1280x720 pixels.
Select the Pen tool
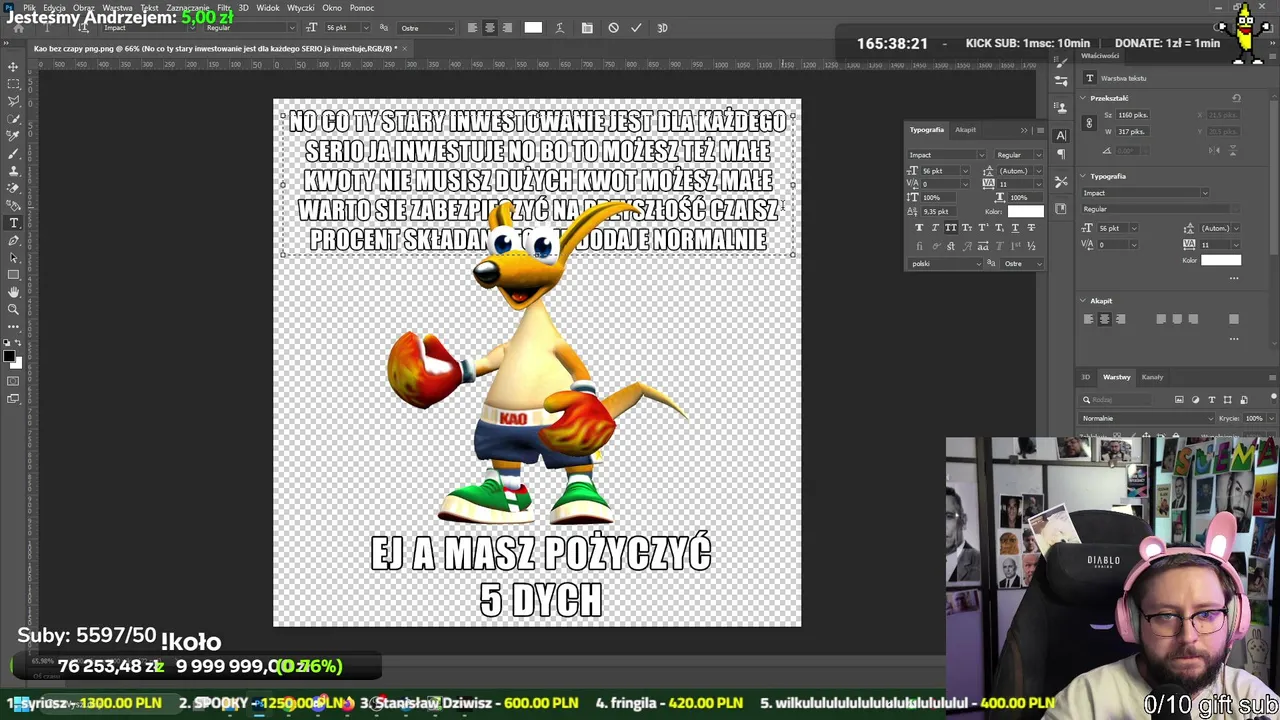[x=13, y=240]
